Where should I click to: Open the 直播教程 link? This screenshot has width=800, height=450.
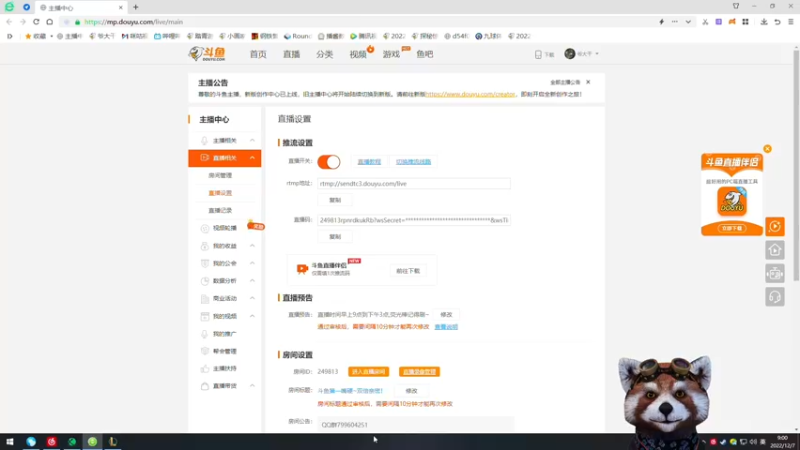click(369, 162)
